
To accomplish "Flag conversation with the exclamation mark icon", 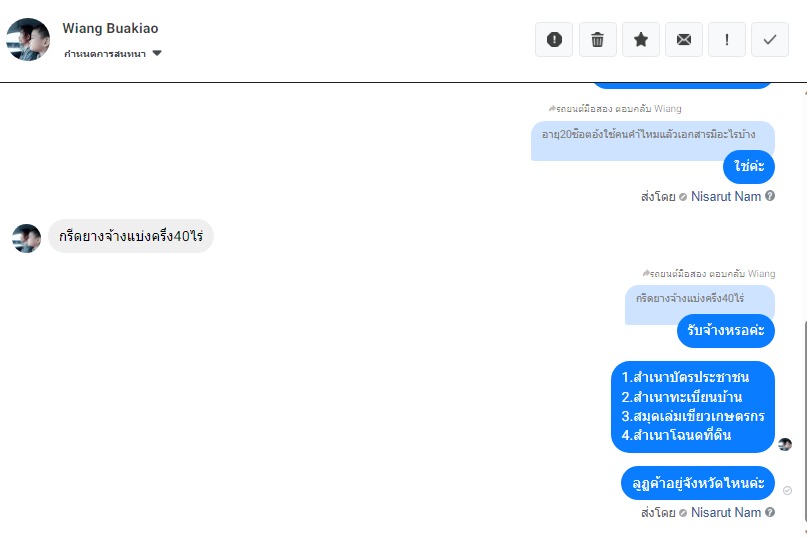I will point(727,40).
